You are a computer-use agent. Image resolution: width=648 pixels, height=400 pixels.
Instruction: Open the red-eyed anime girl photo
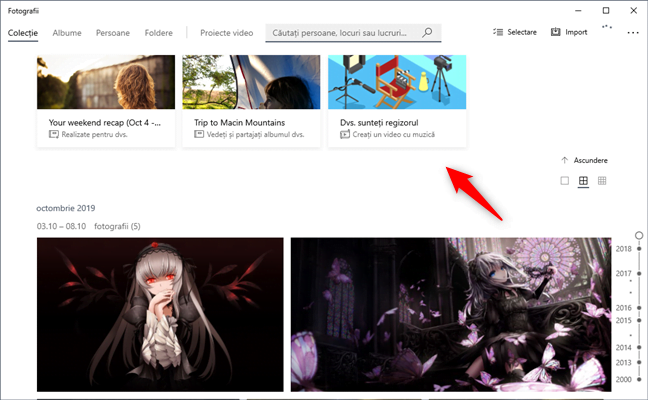click(160, 314)
